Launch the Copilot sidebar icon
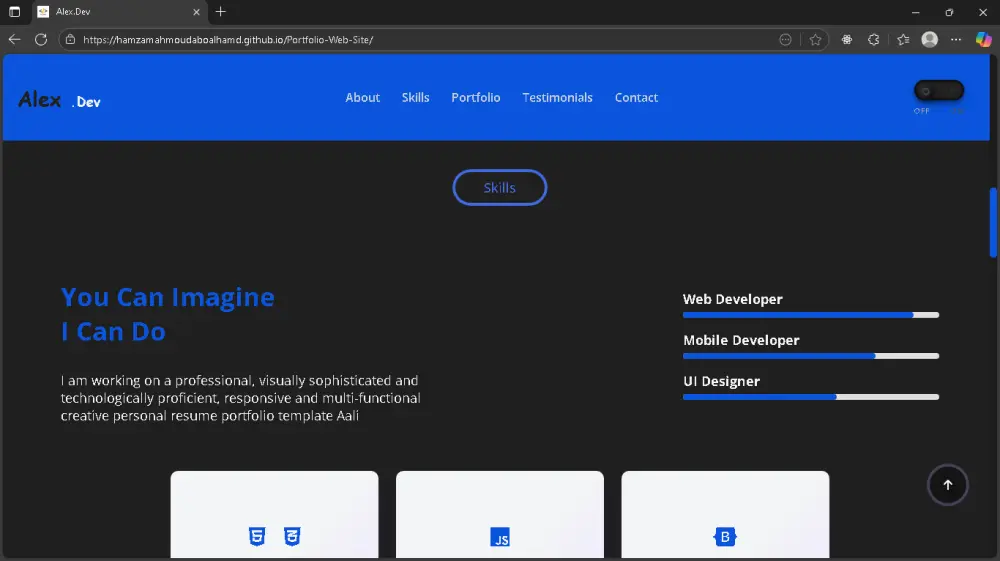The height and width of the screenshot is (561, 1000). pyautogui.click(x=983, y=40)
